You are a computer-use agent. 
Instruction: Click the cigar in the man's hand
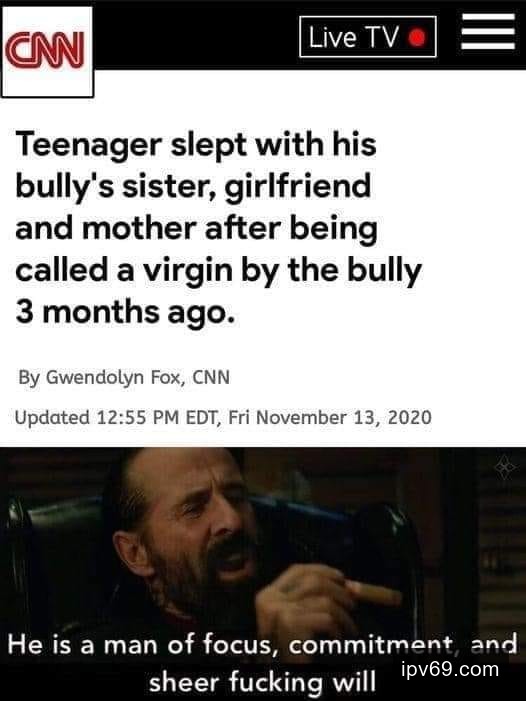click(375, 593)
